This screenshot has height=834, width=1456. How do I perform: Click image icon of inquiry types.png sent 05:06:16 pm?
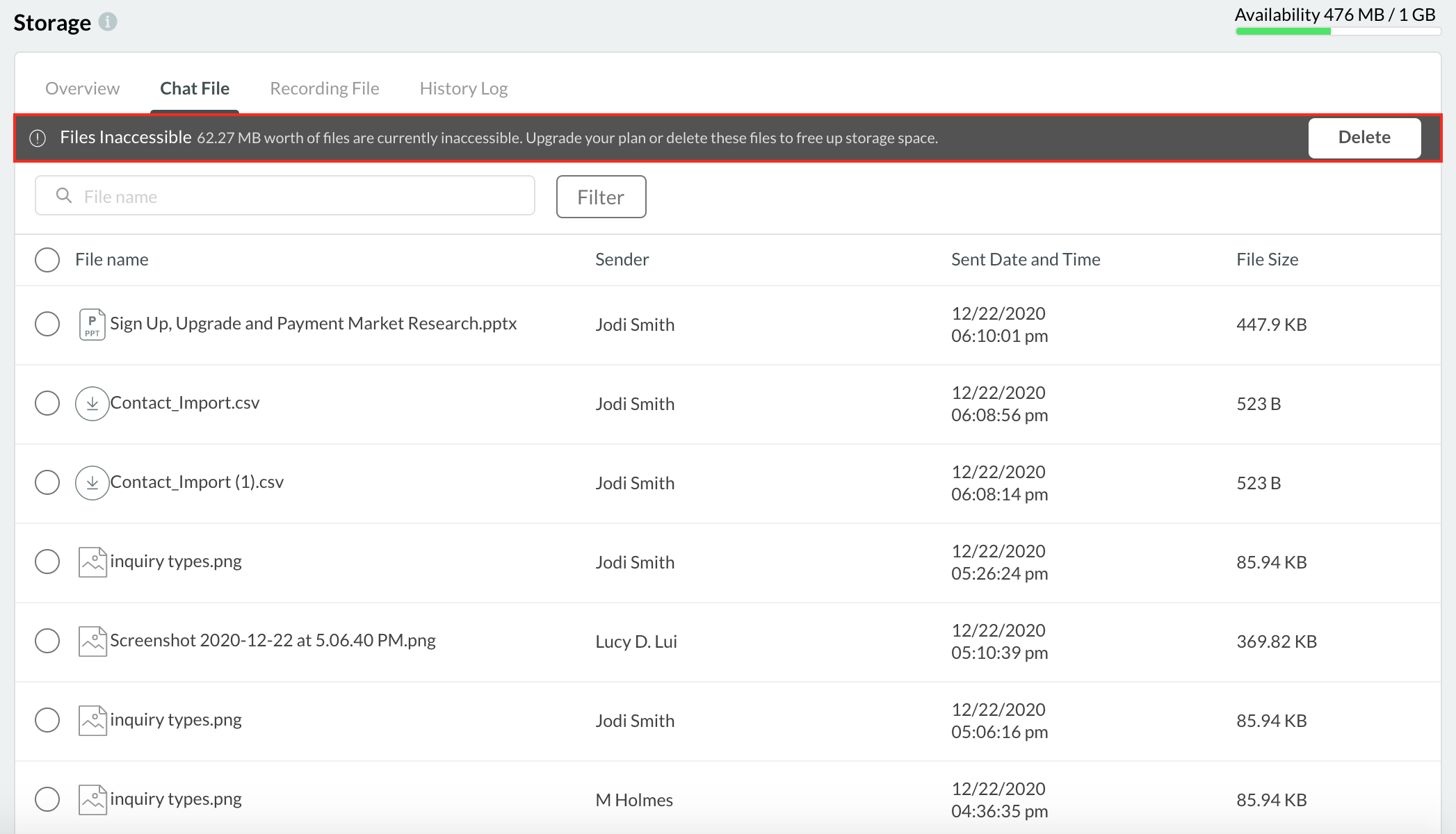click(92, 721)
